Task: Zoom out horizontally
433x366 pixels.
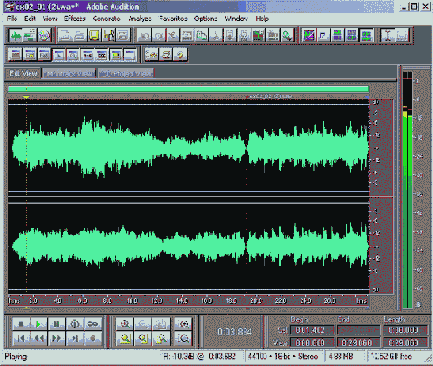Action: pos(143,324)
